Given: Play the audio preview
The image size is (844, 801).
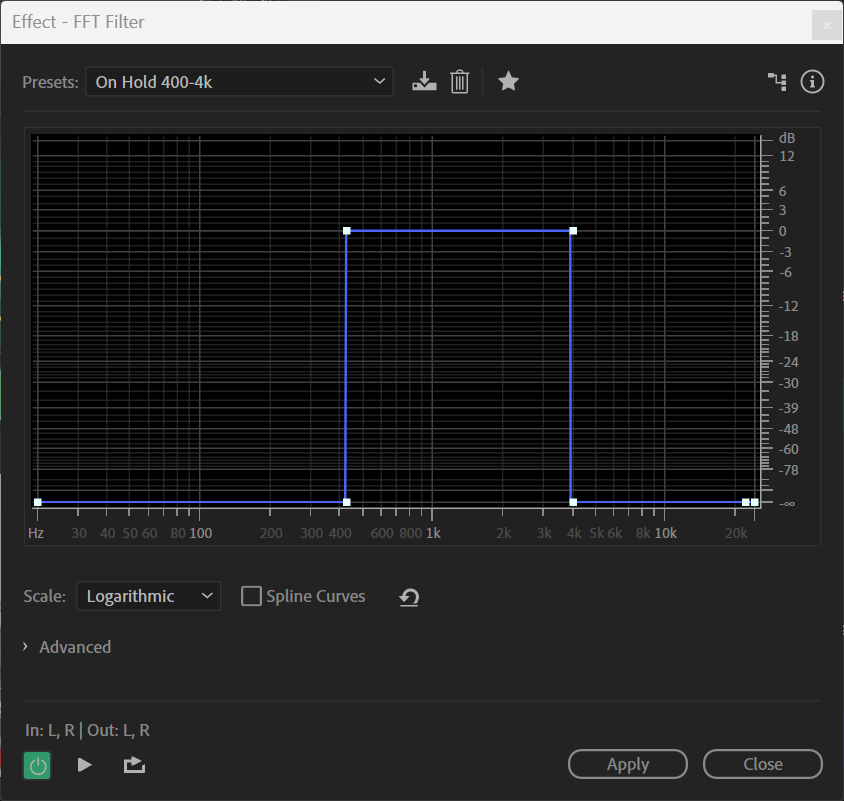Looking at the screenshot, I should pos(85,765).
